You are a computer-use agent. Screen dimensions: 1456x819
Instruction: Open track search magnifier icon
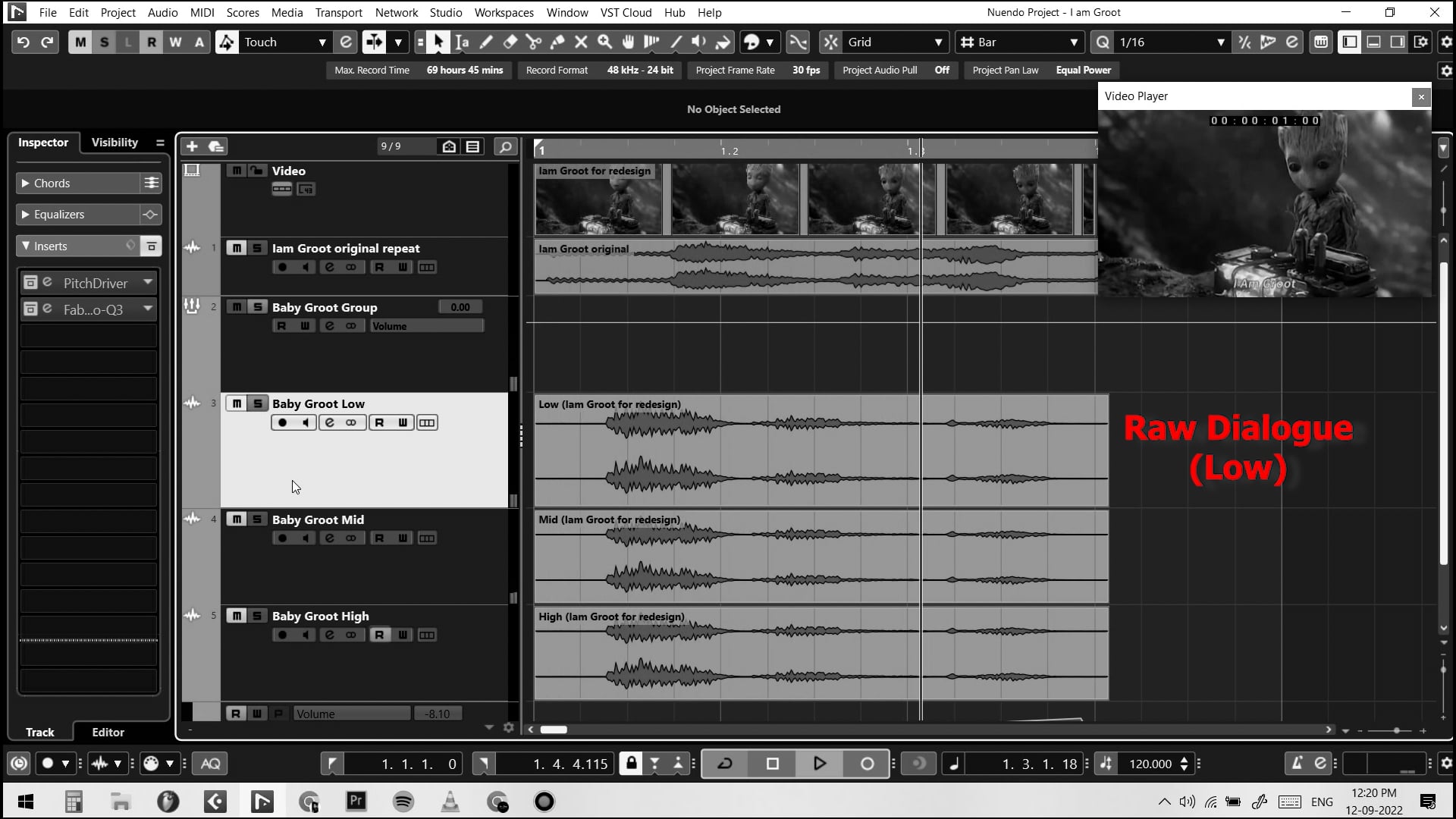click(x=505, y=146)
